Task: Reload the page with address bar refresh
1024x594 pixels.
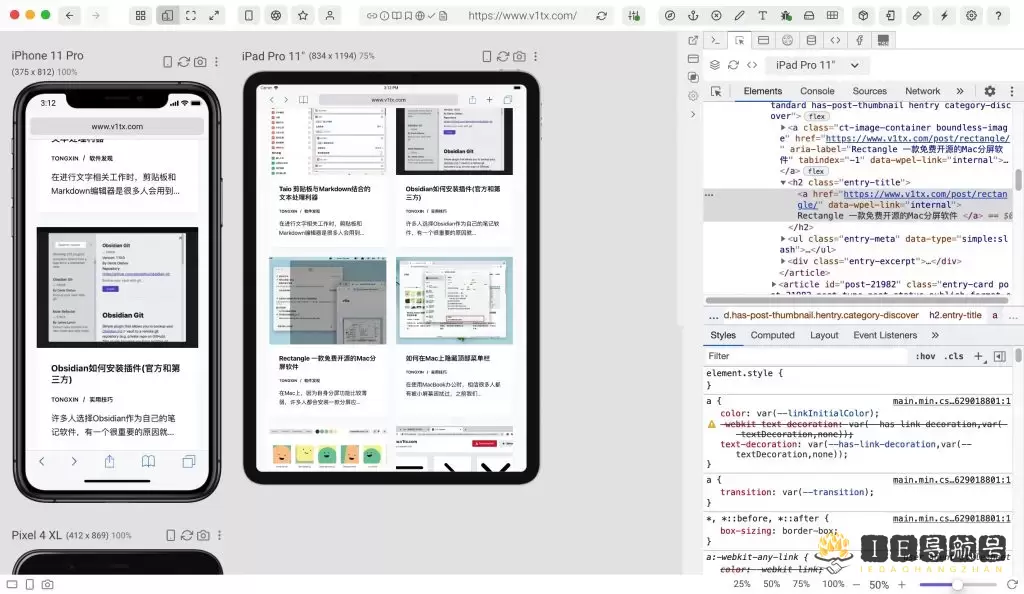Action: coord(601,16)
